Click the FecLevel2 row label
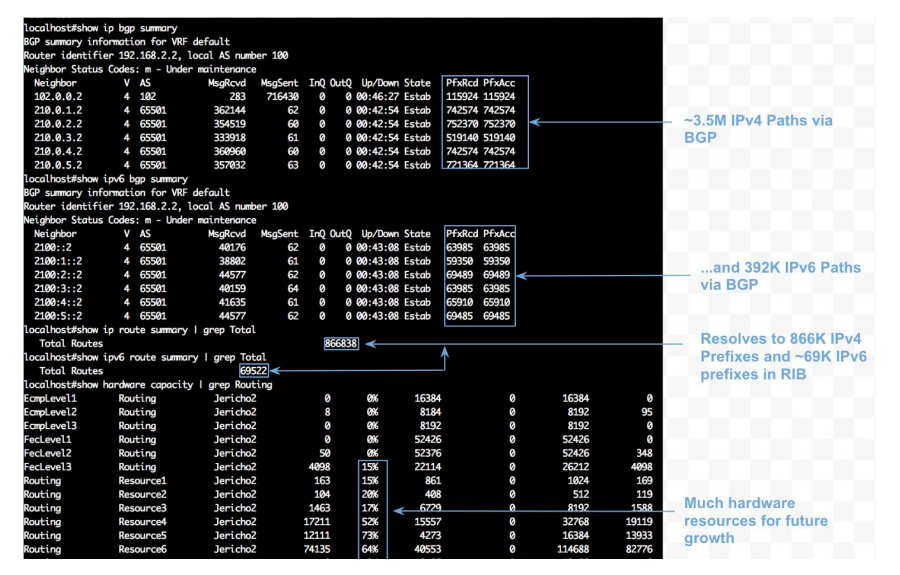Screen dimensions: 900x575 [48, 453]
